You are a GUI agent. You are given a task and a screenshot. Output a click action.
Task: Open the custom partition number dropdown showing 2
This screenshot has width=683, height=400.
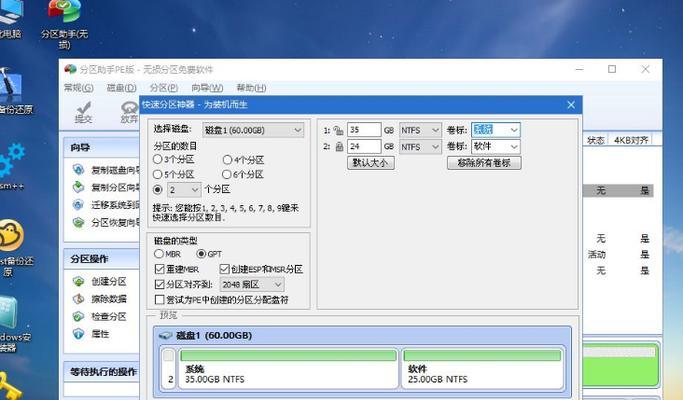tap(184, 190)
